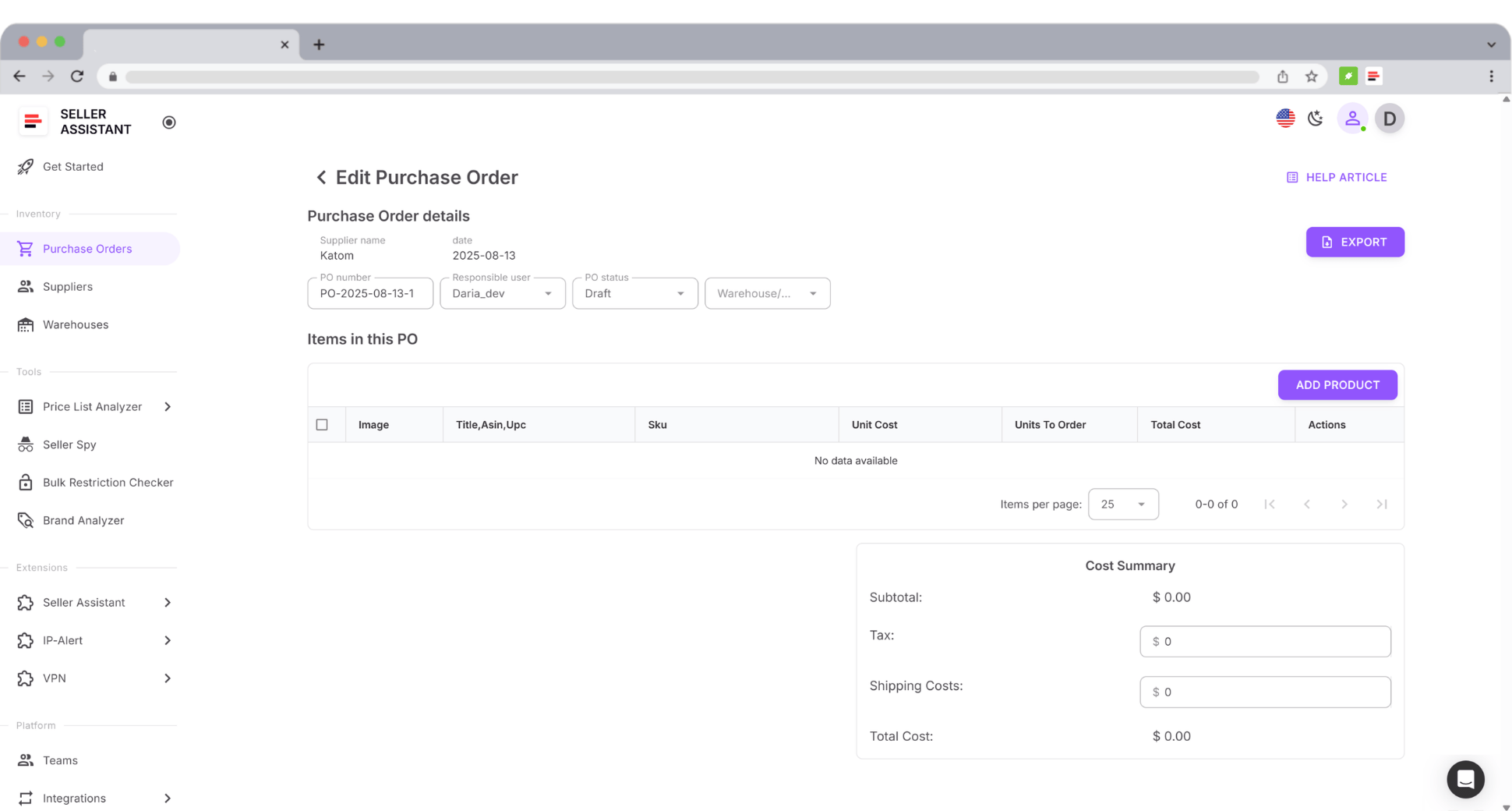
Task: Open the HELP ARTICLE link
Action: coord(1336,178)
